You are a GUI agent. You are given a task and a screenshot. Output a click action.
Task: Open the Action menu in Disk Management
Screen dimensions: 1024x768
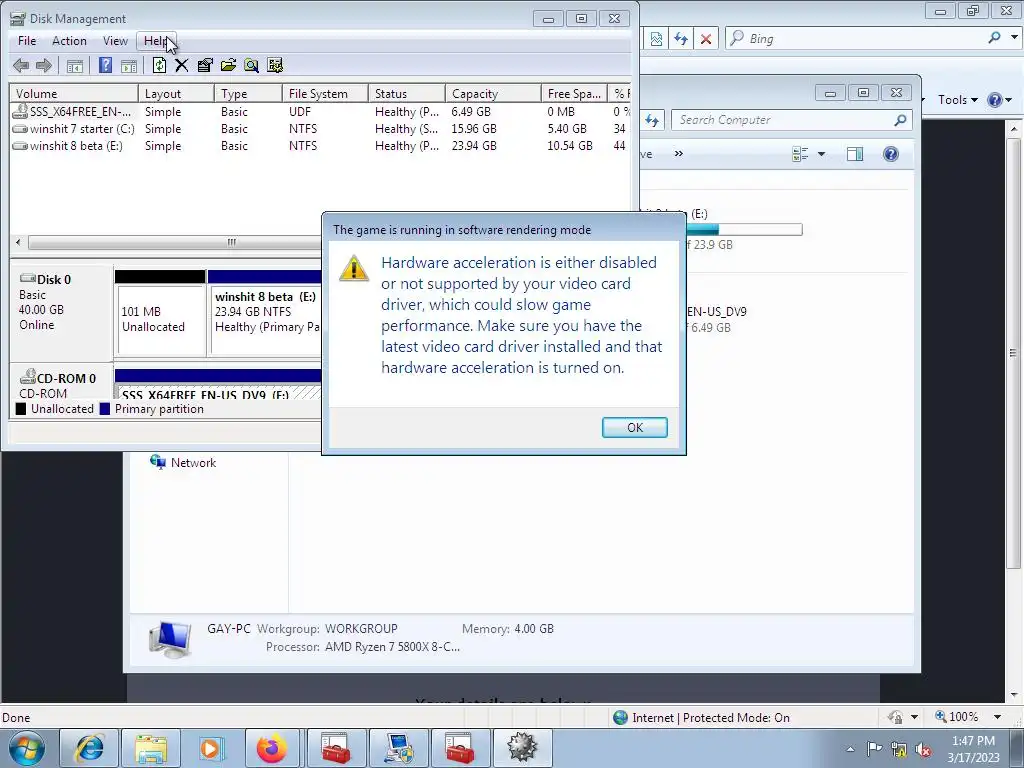69,40
